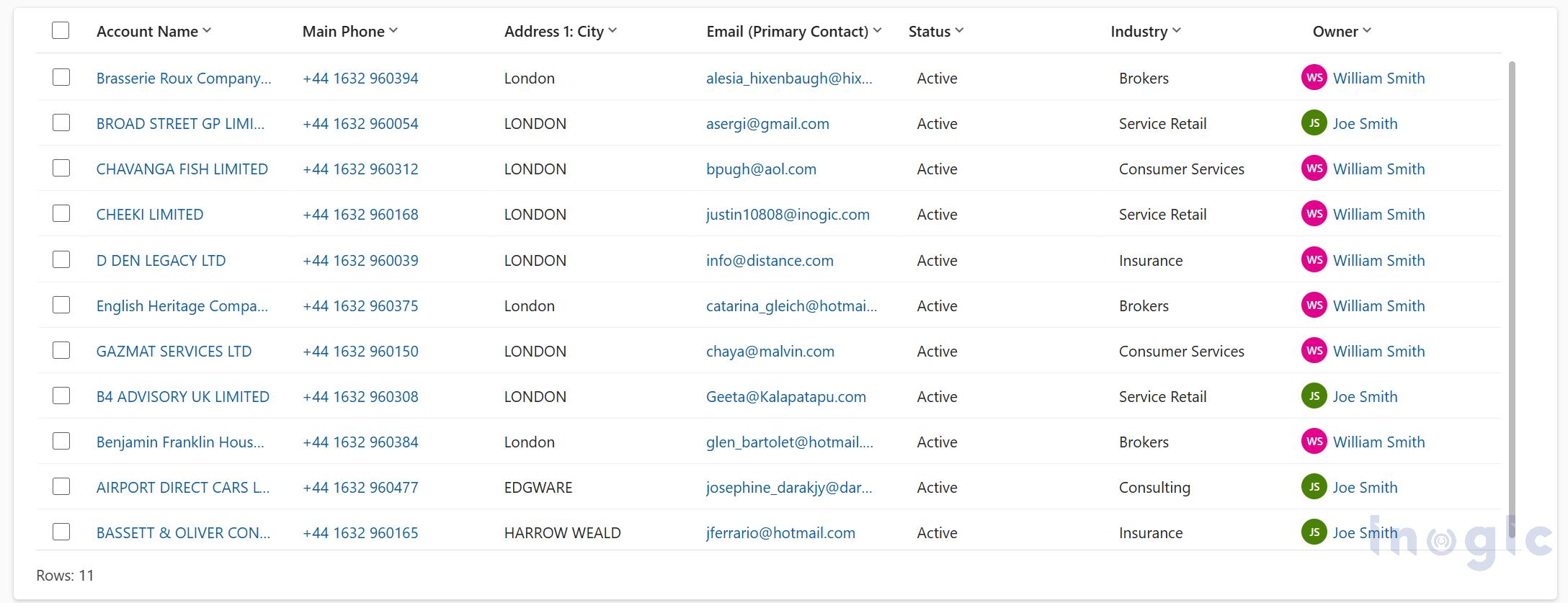Expand the Industry column filter menu
Image resolution: width=1568 pixels, height=603 pixels.
(1176, 31)
